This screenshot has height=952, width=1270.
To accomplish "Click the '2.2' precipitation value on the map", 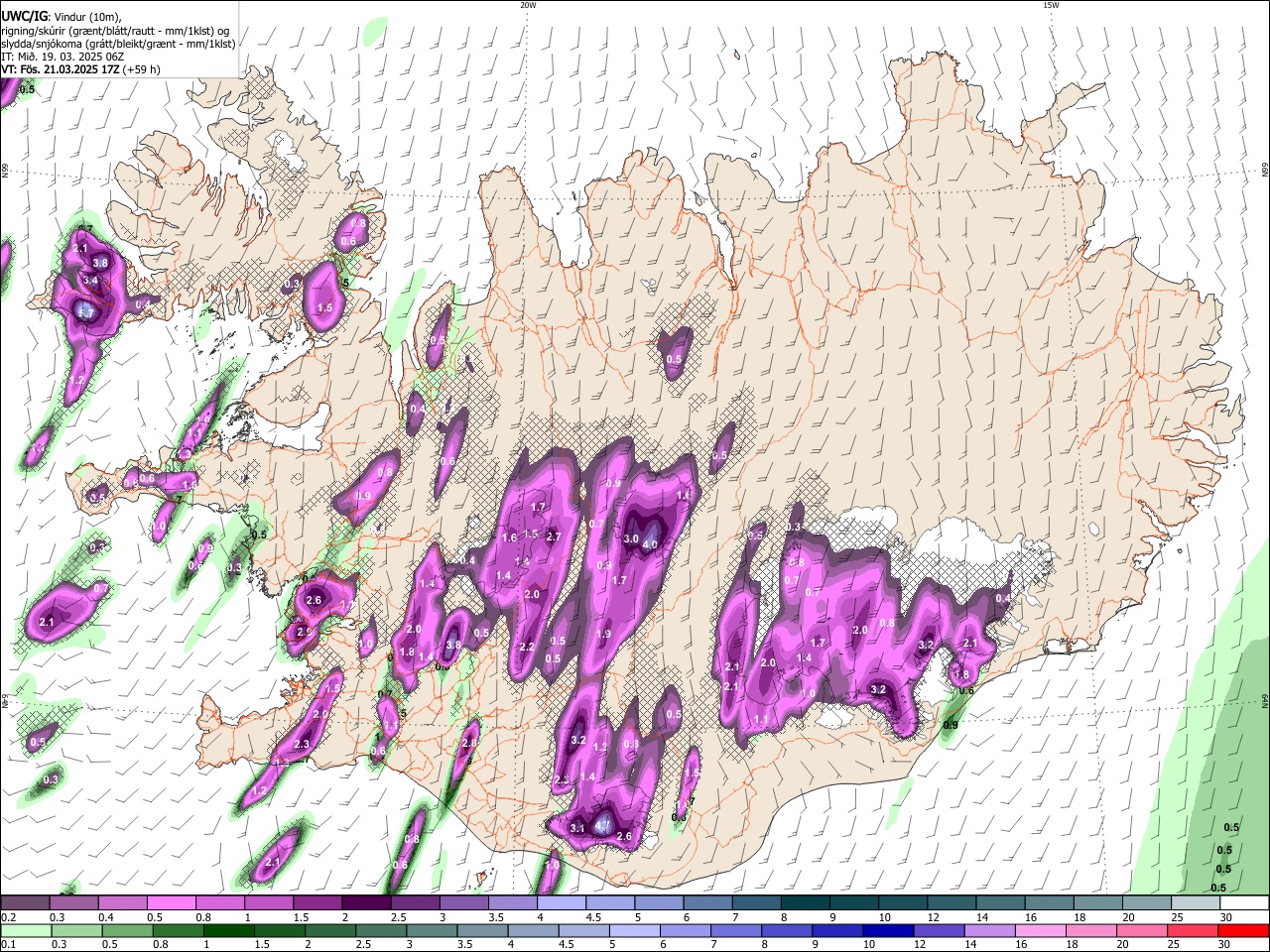I will pos(527,647).
